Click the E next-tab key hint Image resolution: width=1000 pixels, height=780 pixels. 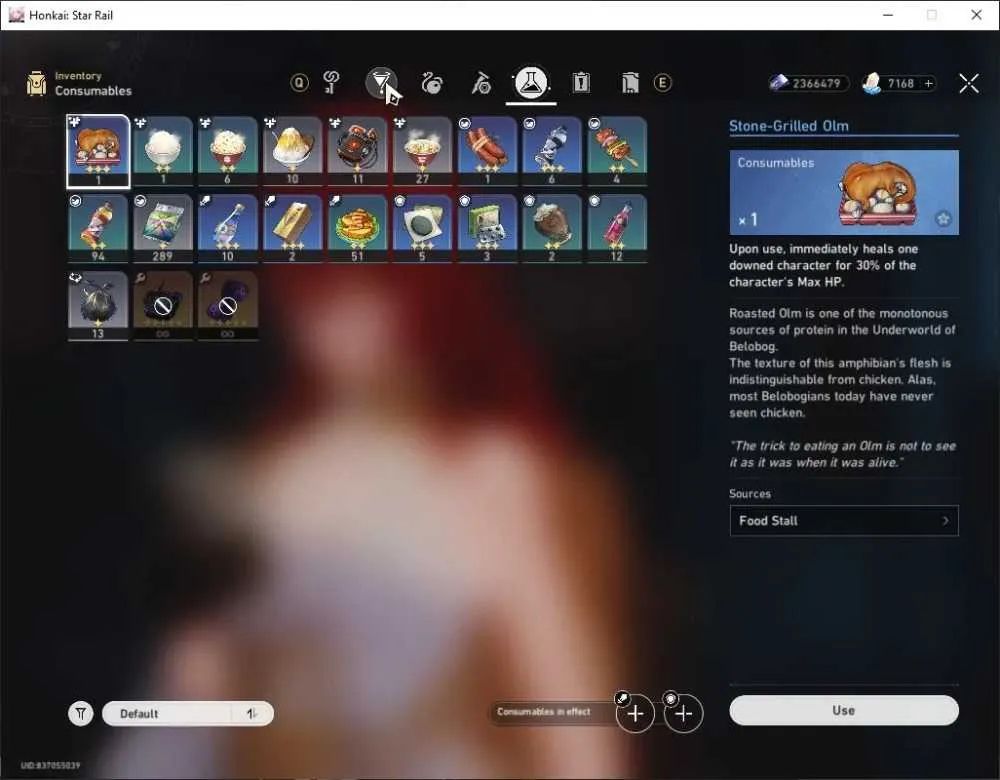point(663,83)
